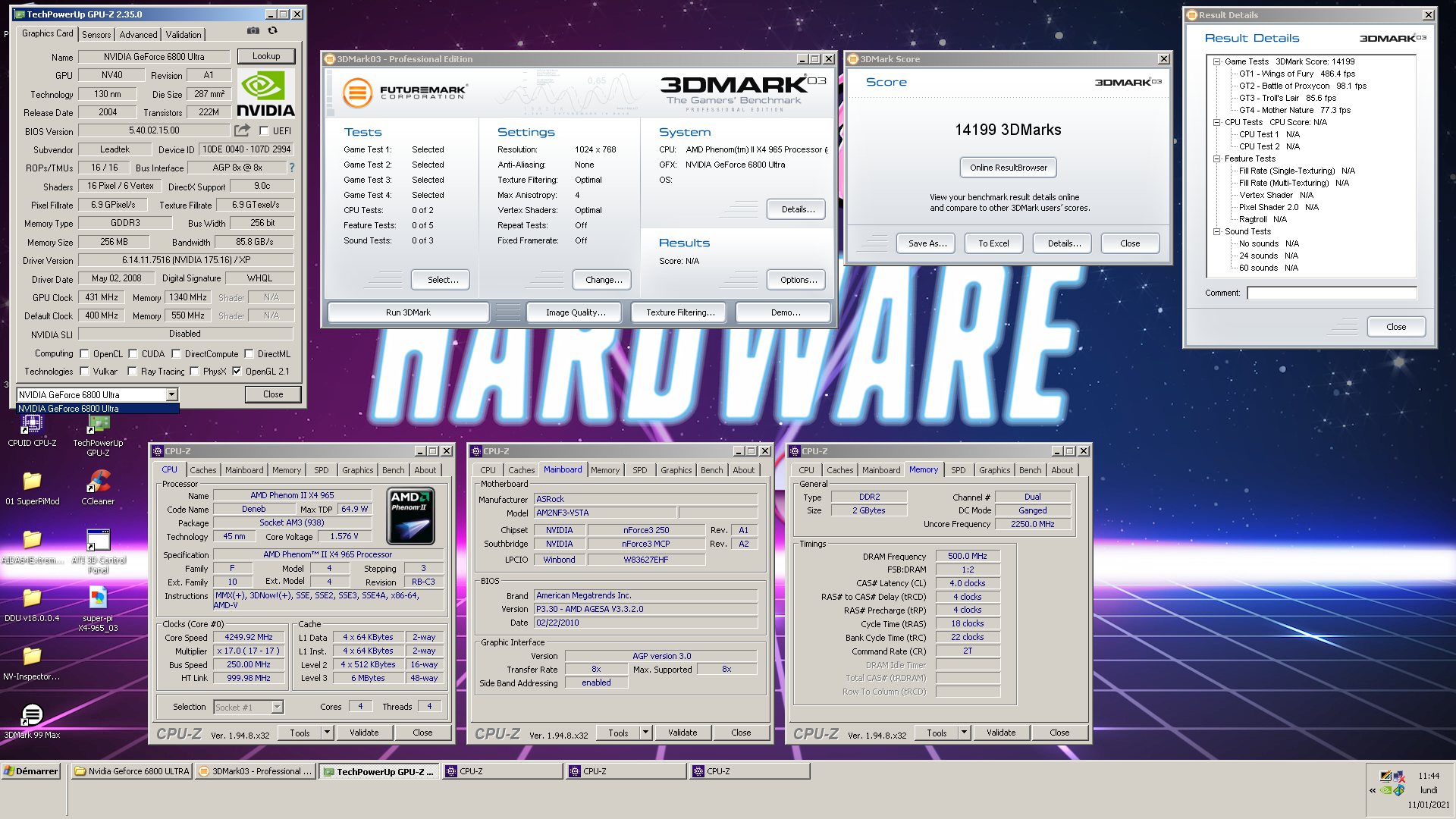Click the Lookup button in GPU-Z
The height and width of the screenshot is (819, 1456).
(x=266, y=56)
